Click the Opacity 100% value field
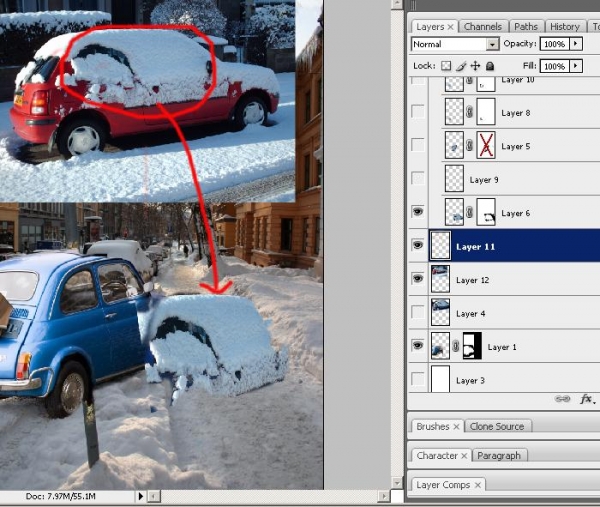Viewport: 600px width, 507px height. (x=555, y=44)
